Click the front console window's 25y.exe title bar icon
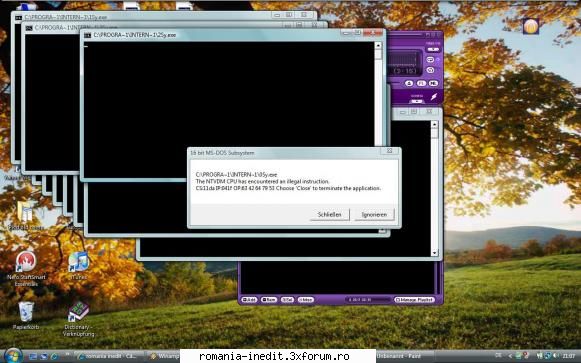This screenshot has height=363, width=581. (x=87, y=35)
